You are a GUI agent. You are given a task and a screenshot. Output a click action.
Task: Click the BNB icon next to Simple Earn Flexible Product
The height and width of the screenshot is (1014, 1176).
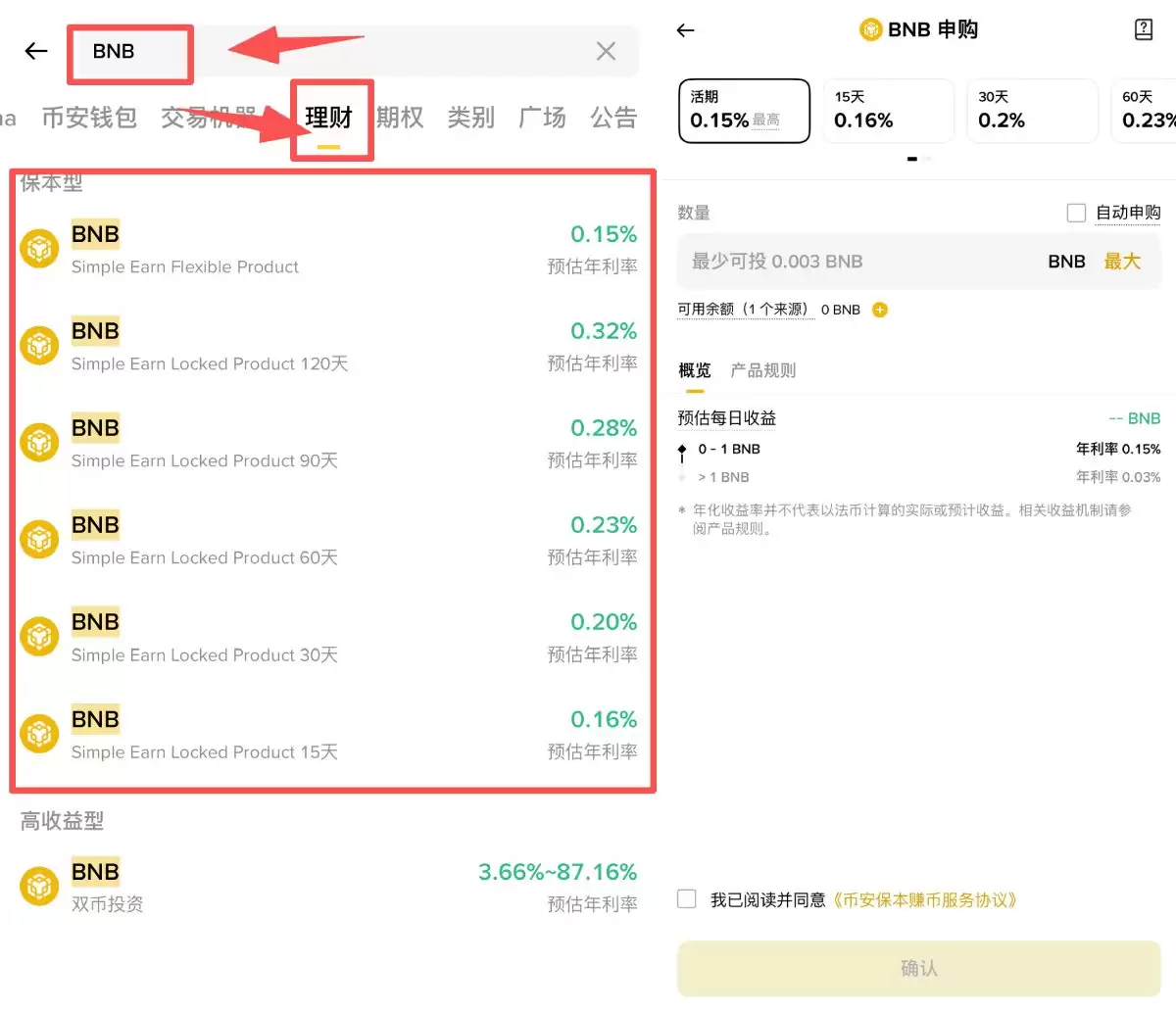(x=39, y=248)
